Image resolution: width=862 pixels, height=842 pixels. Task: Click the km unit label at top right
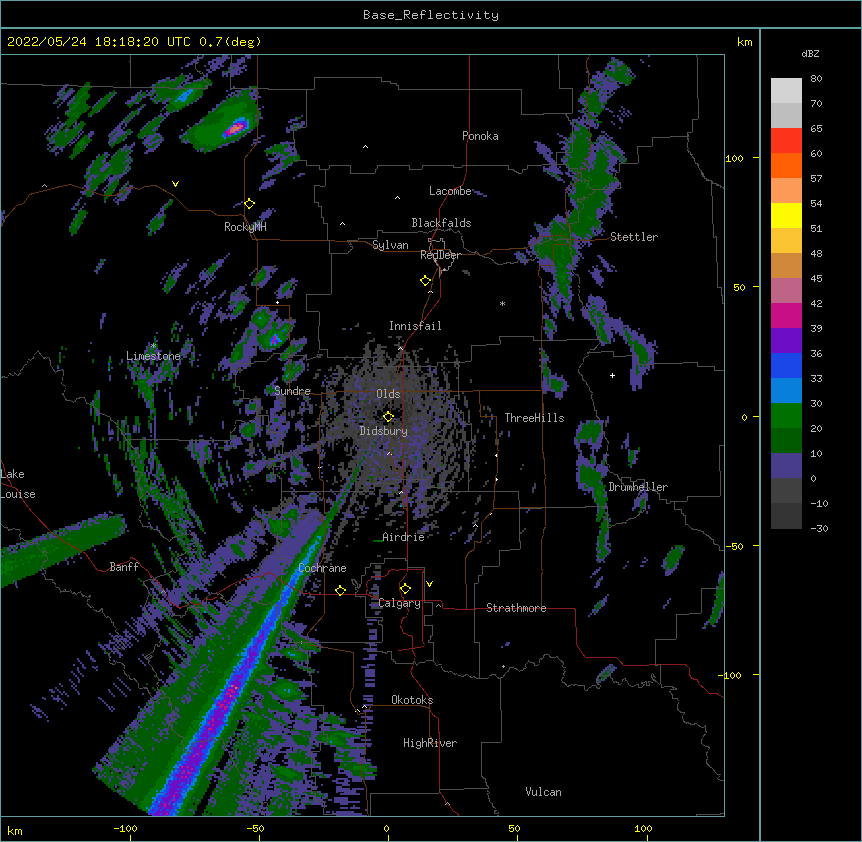tap(744, 42)
